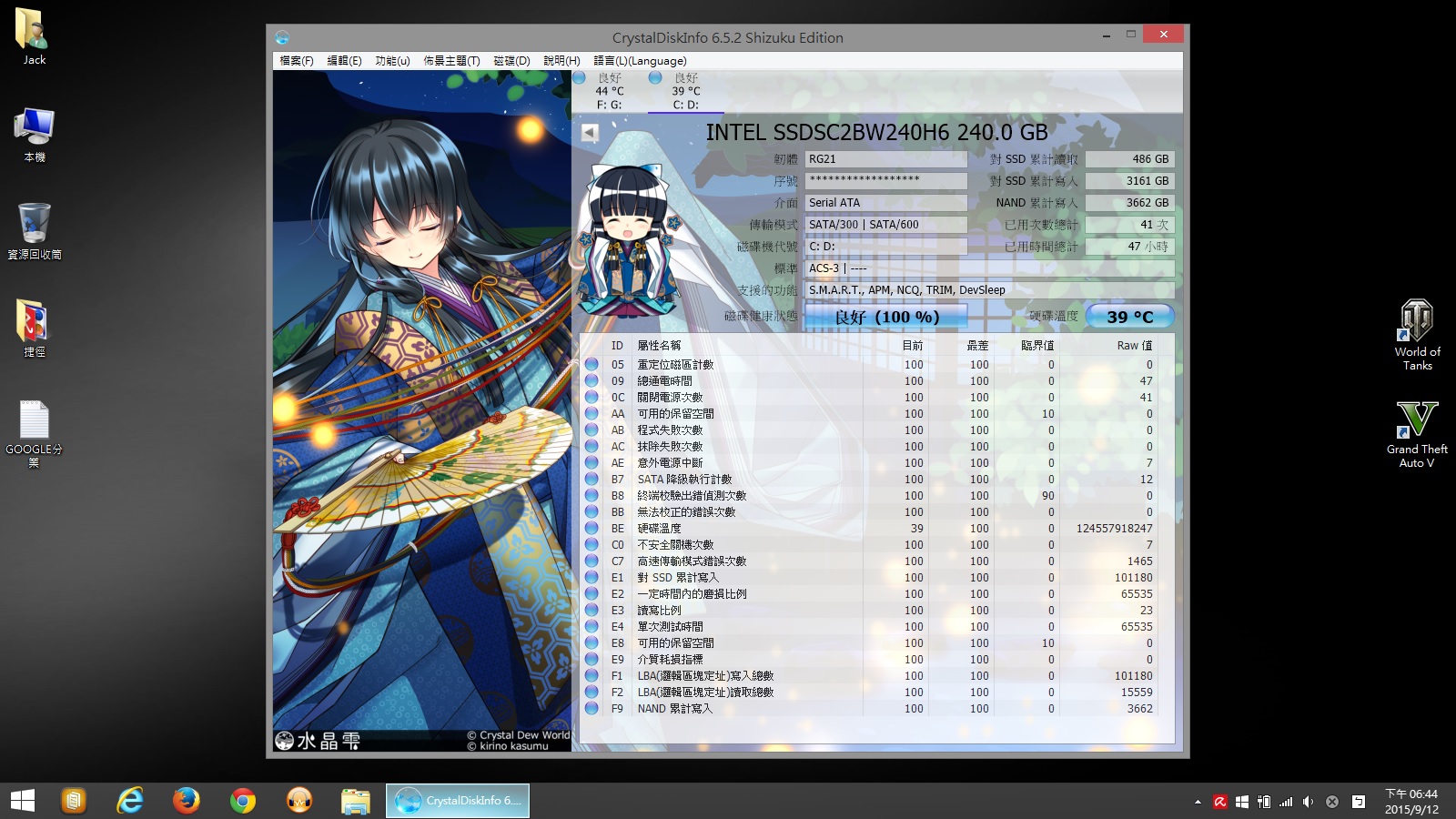1456x819 pixels.
Task: Click power on hours 47 小時 value
Action: [x=1129, y=247]
